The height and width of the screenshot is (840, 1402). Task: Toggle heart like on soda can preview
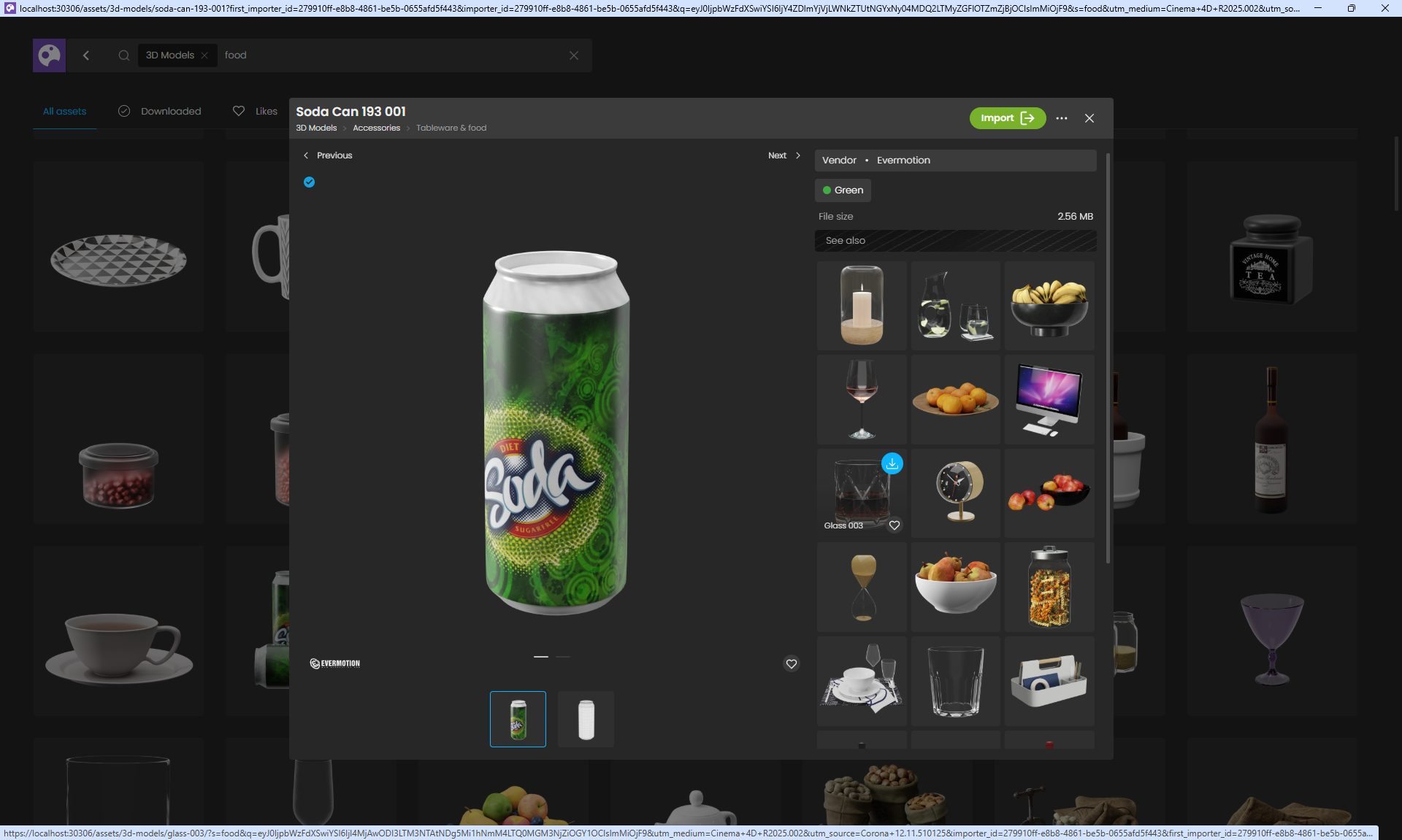792,664
